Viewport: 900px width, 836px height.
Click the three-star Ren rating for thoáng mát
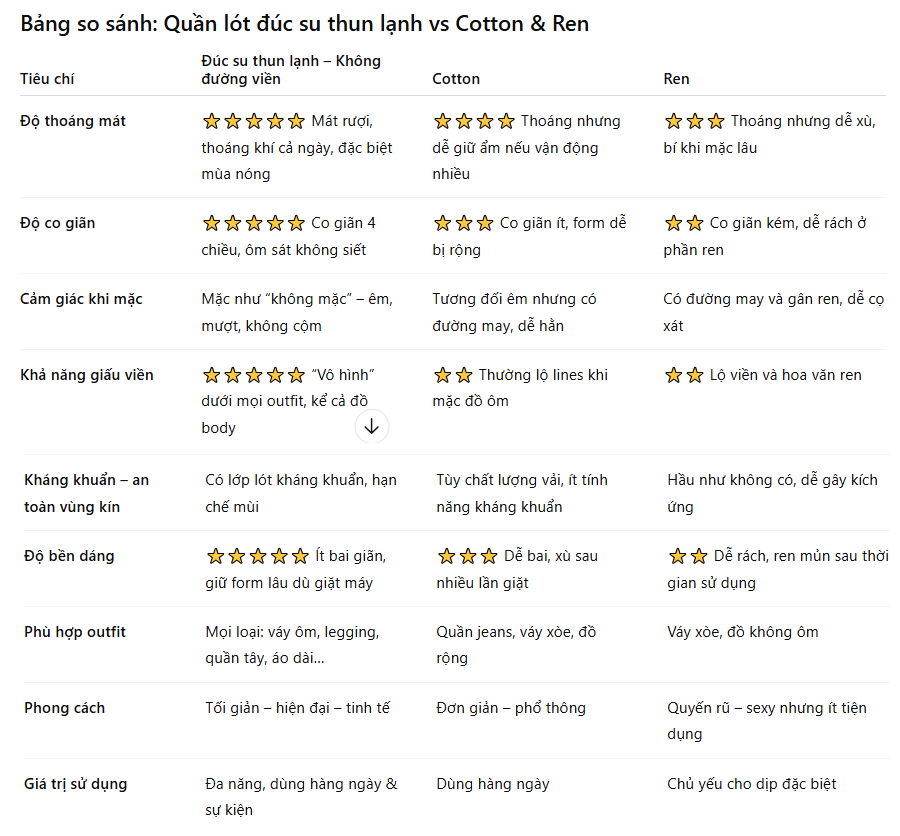(x=695, y=121)
